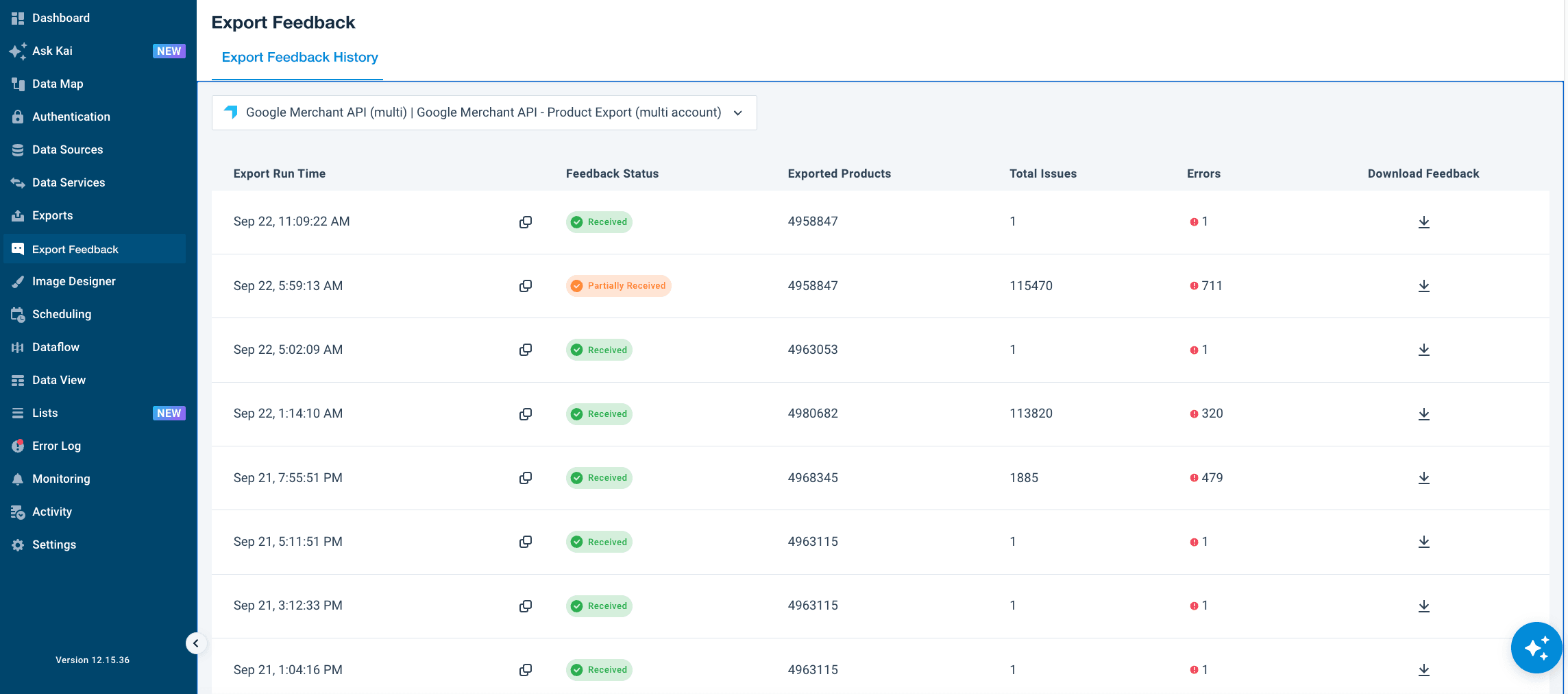Click the Export Run Time column header
1568x694 pixels.
point(280,173)
